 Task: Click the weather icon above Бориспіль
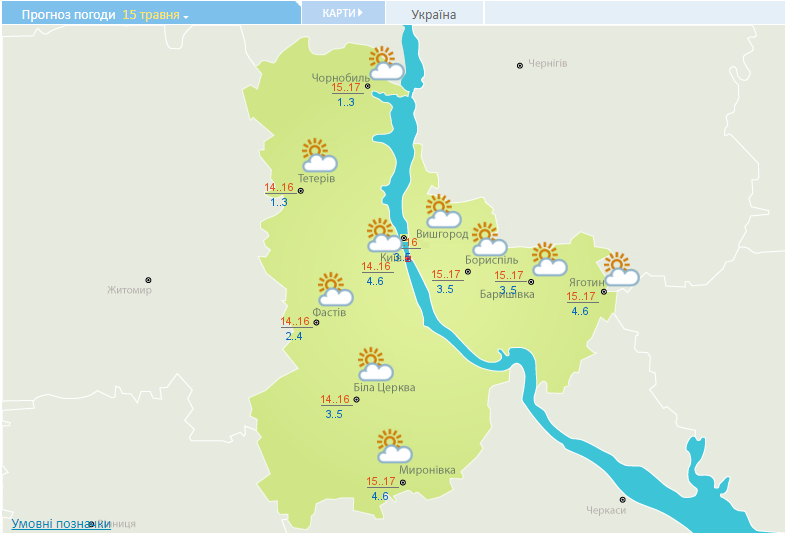click(x=487, y=239)
